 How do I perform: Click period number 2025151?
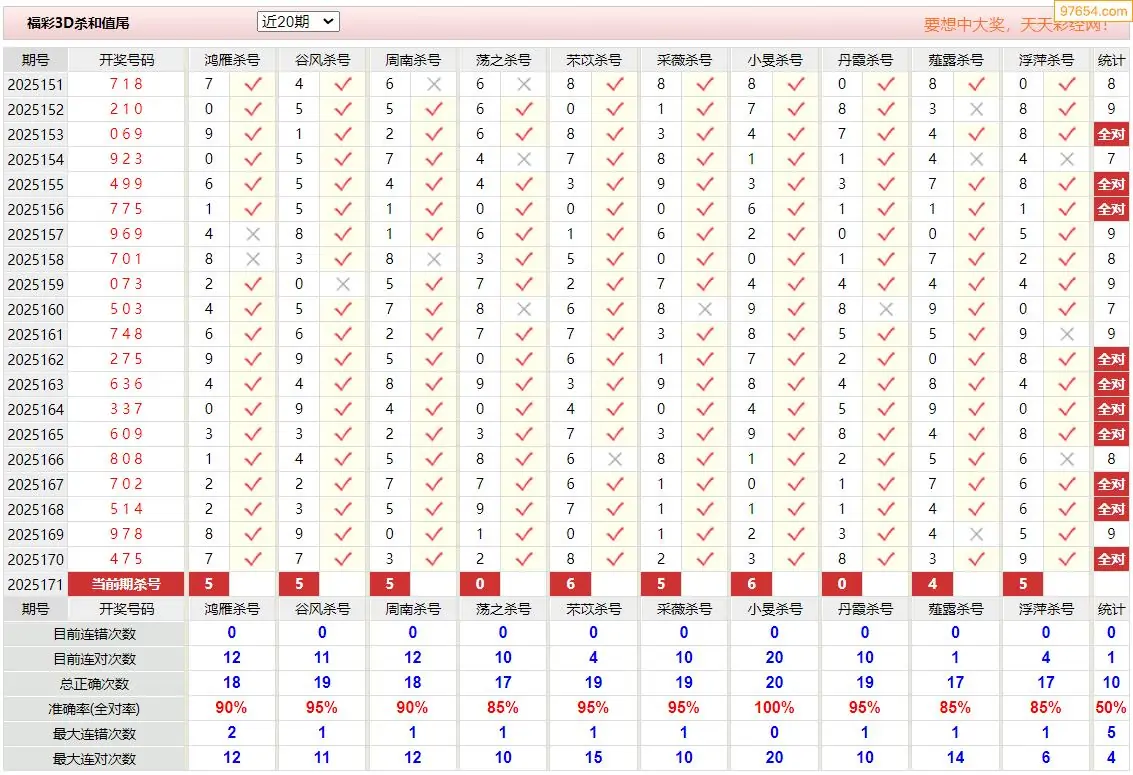tap(35, 85)
